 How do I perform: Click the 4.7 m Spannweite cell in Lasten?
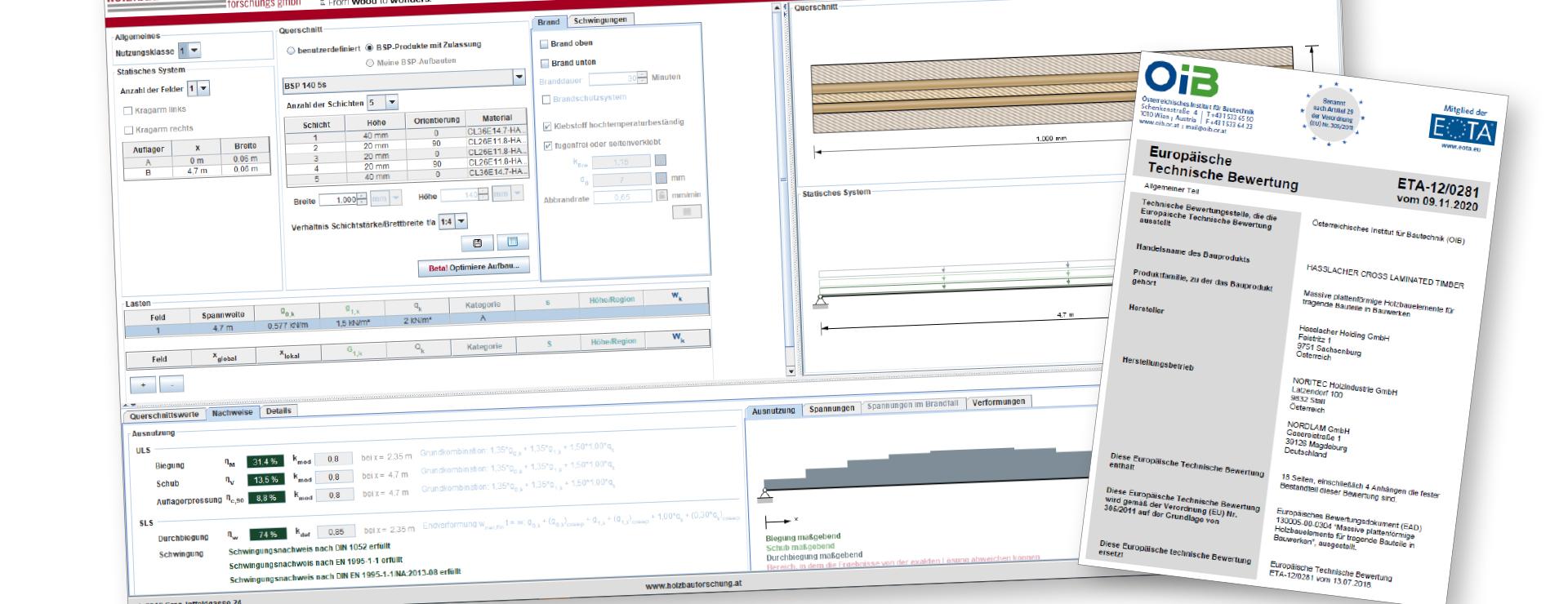coord(223,328)
